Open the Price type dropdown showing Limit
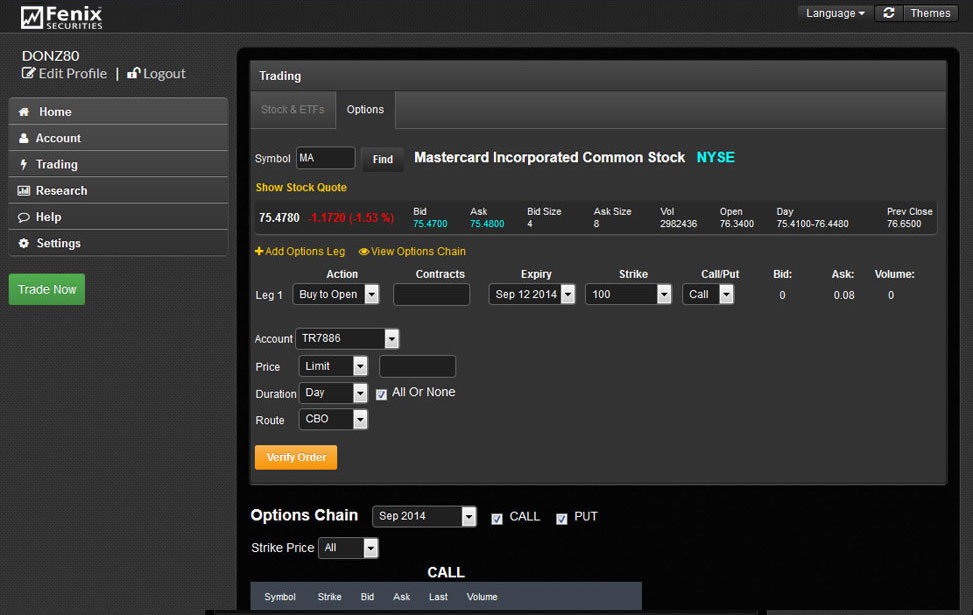973x615 pixels. [333, 366]
